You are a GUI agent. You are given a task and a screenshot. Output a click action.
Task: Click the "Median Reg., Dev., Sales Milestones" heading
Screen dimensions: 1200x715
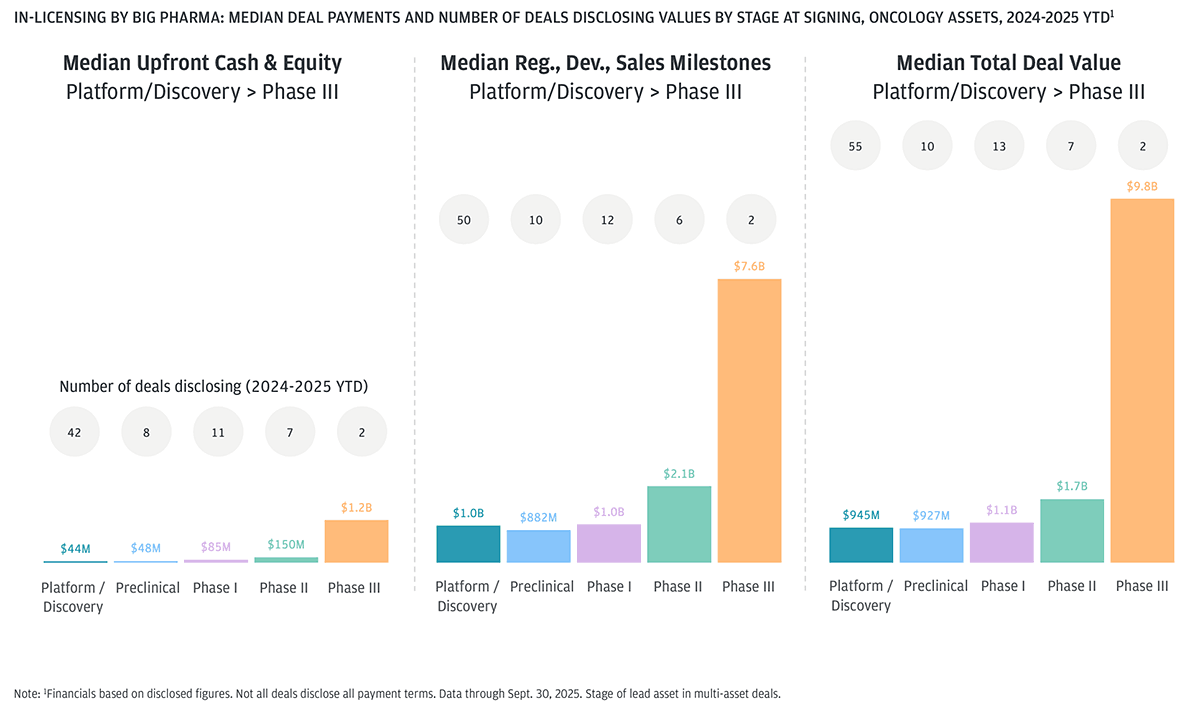[605, 63]
